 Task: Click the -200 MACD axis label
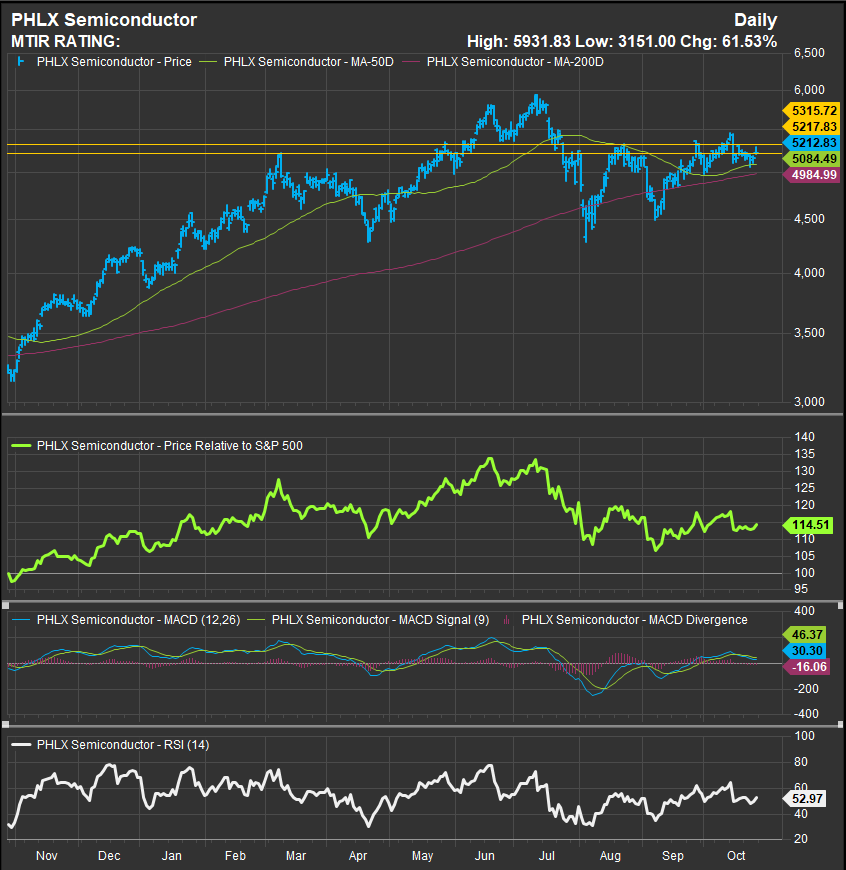tap(806, 689)
